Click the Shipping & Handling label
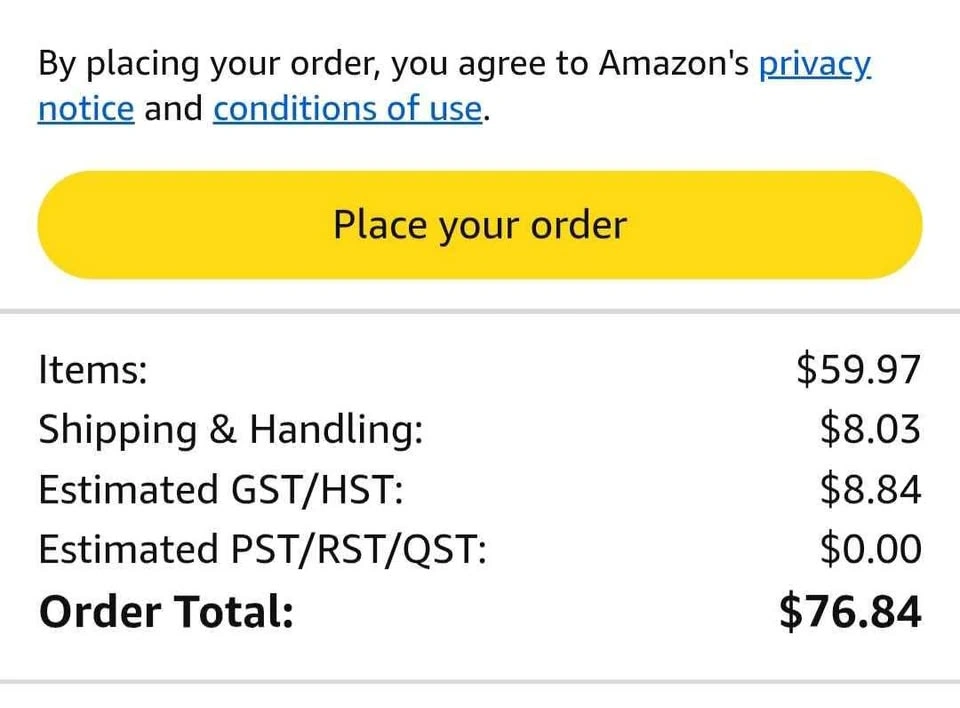The image size is (960, 708). point(230,430)
